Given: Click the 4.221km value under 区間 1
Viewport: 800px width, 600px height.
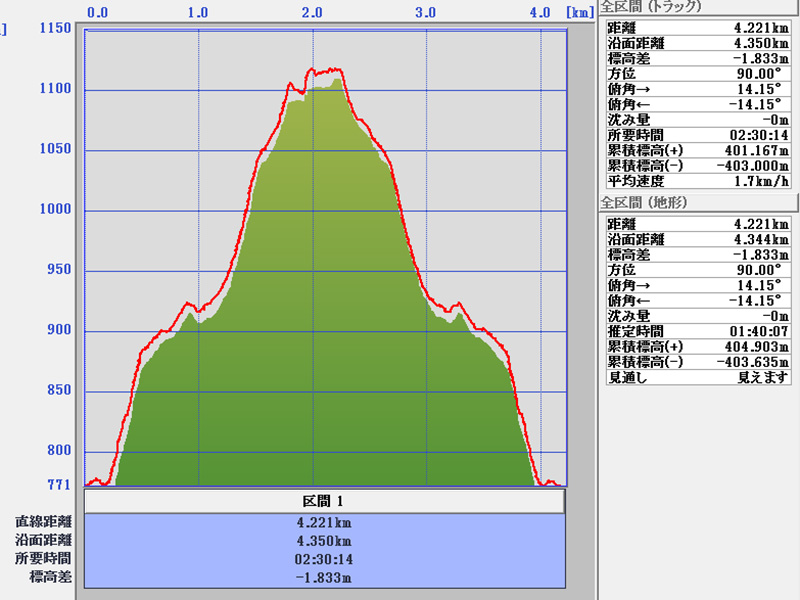Looking at the screenshot, I should (325, 522).
